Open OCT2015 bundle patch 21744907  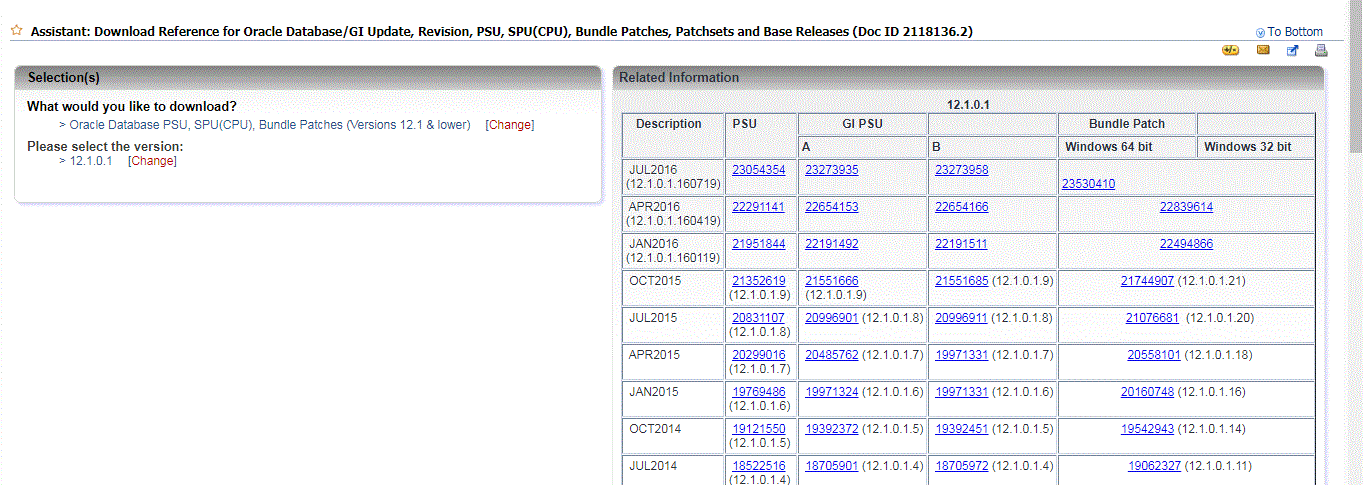[x=1148, y=281]
